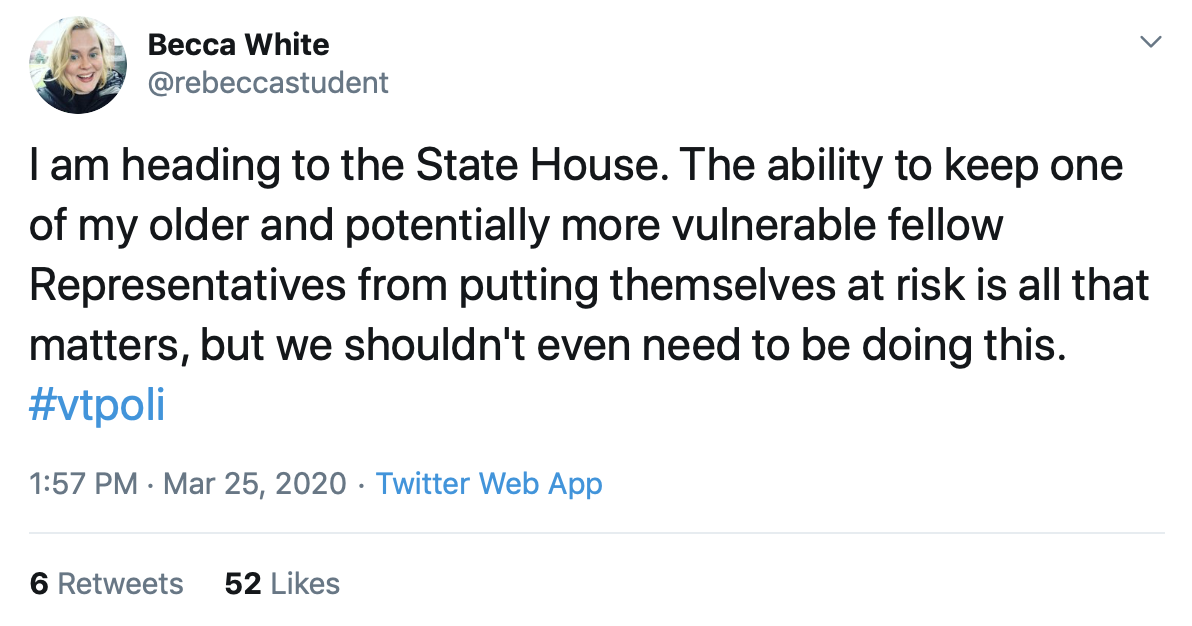Click the number 52 beside Likes
This screenshot has width=1192, height=626.
click(243, 583)
